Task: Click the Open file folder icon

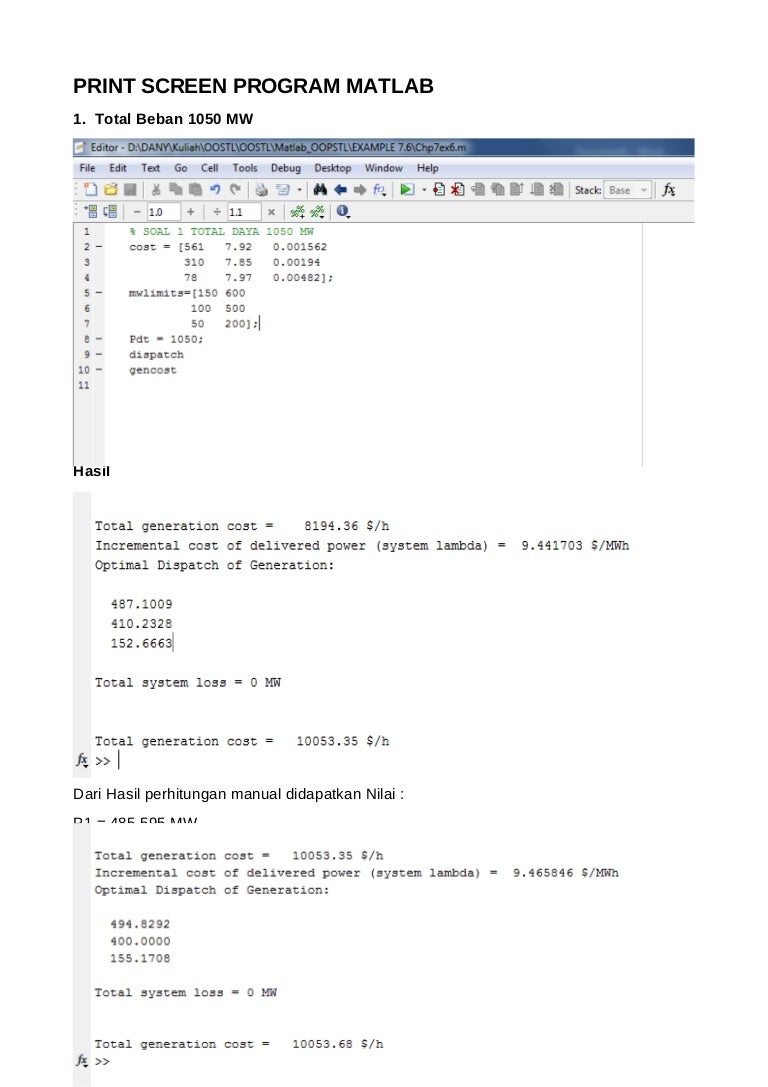Action: 110,189
